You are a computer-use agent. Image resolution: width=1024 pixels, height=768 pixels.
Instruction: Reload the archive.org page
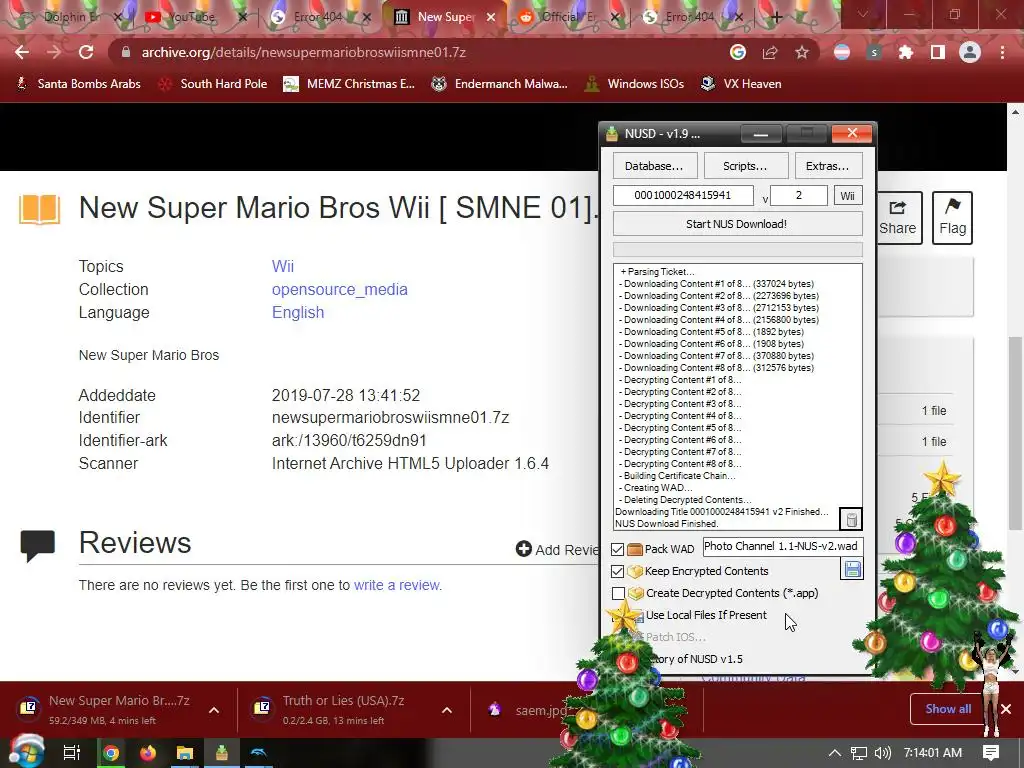86,52
